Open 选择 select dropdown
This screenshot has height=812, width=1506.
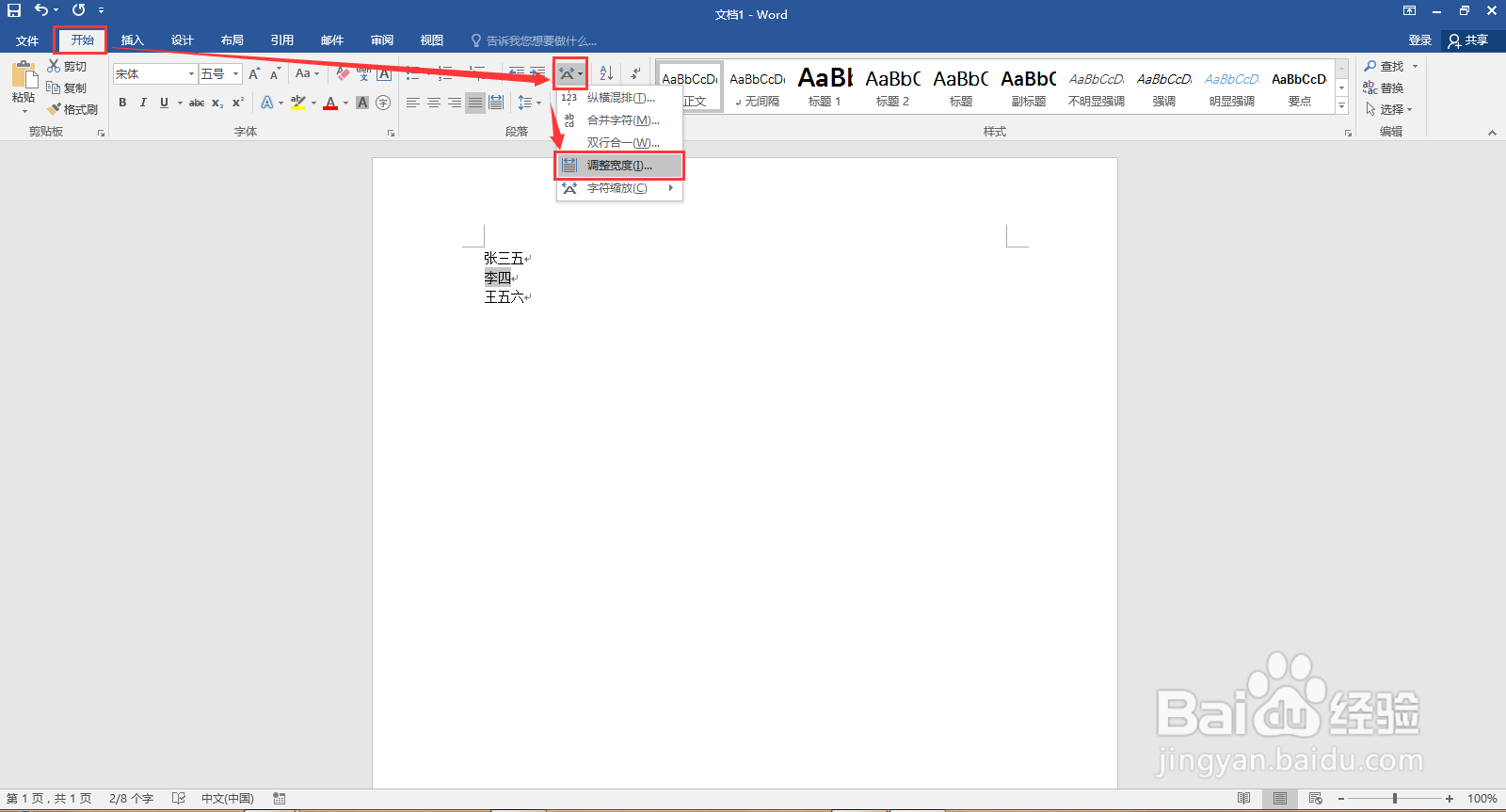click(1388, 109)
